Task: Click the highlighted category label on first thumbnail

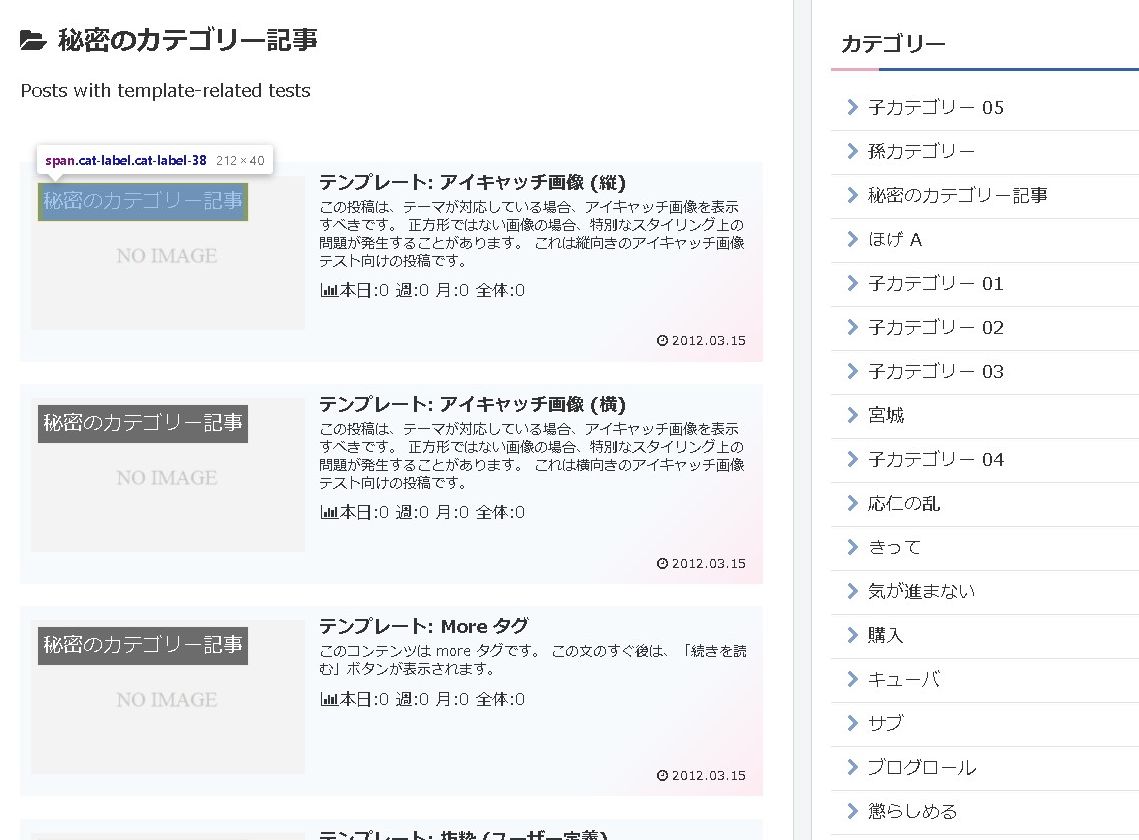Action: 143,201
